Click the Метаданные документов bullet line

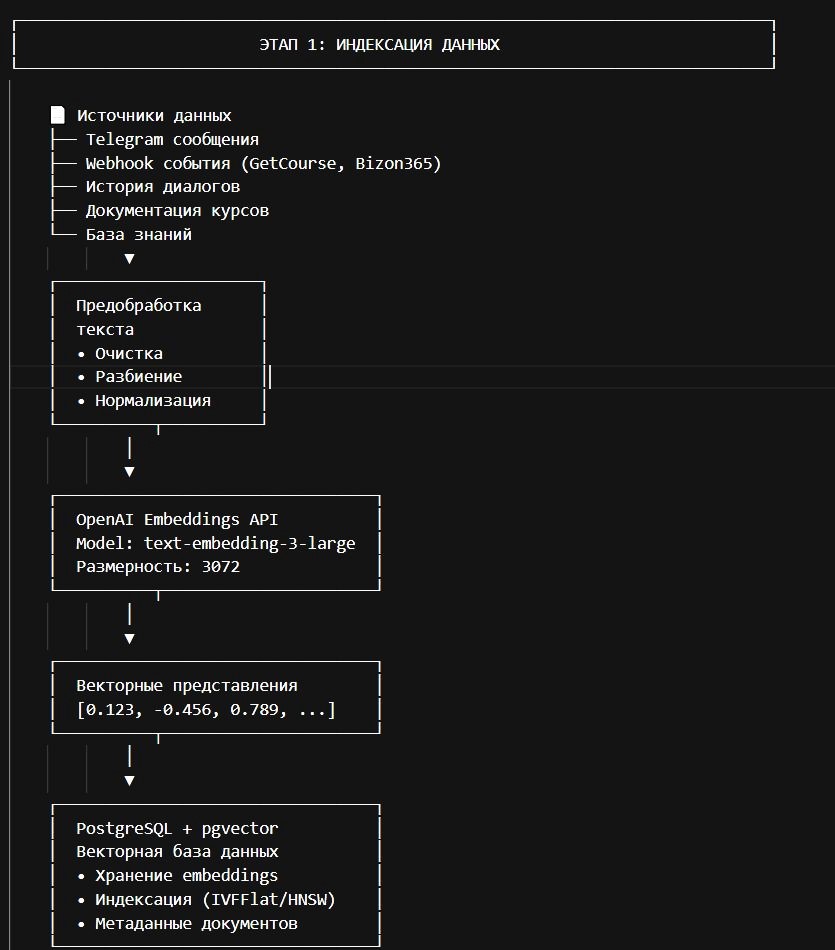pyautogui.click(x=196, y=924)
